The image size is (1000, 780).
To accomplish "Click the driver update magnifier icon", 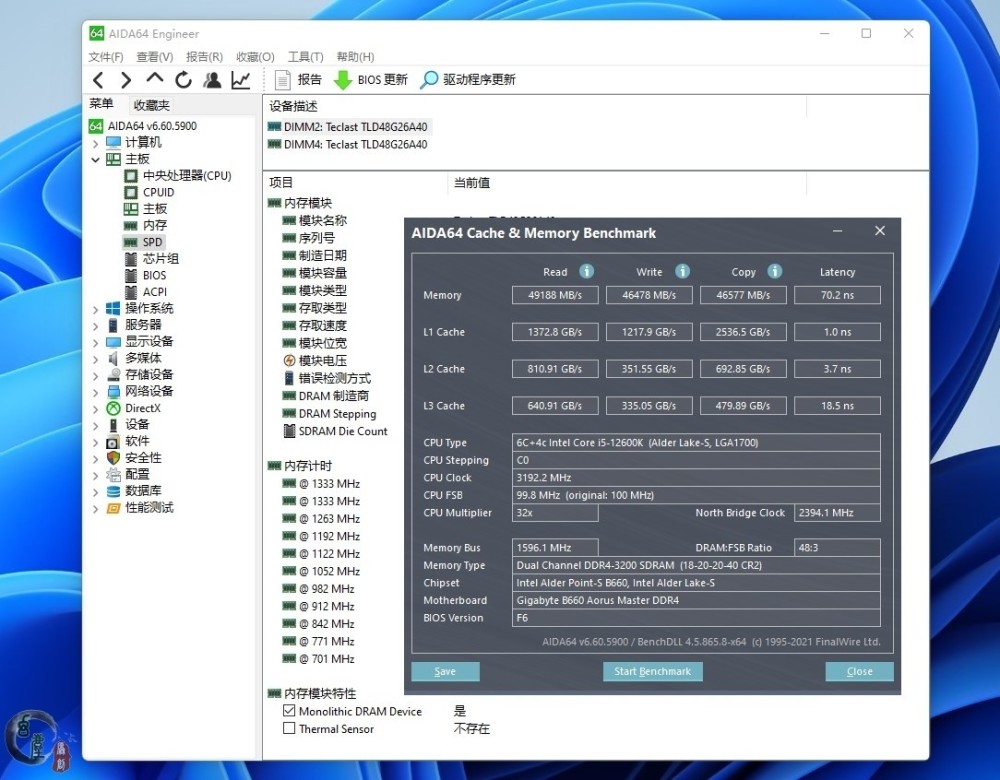I will coord(429,80).
